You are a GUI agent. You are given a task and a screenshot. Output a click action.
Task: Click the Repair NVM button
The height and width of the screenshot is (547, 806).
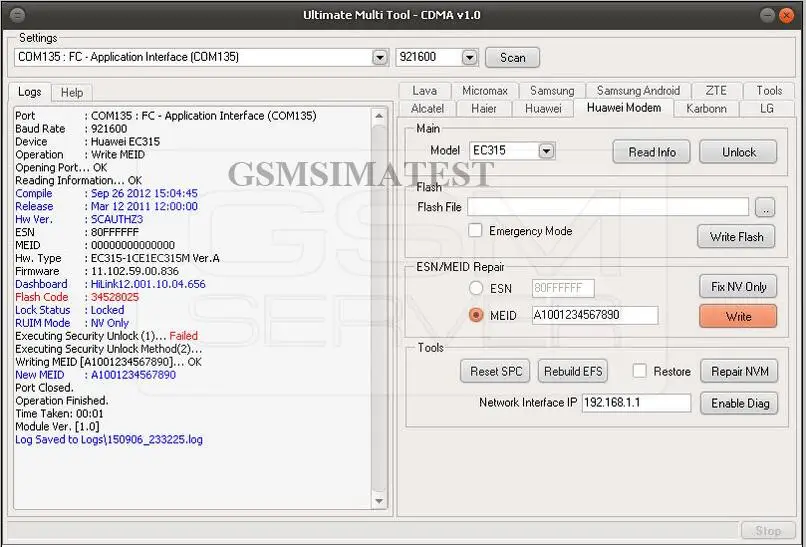(x=739, y=371)
